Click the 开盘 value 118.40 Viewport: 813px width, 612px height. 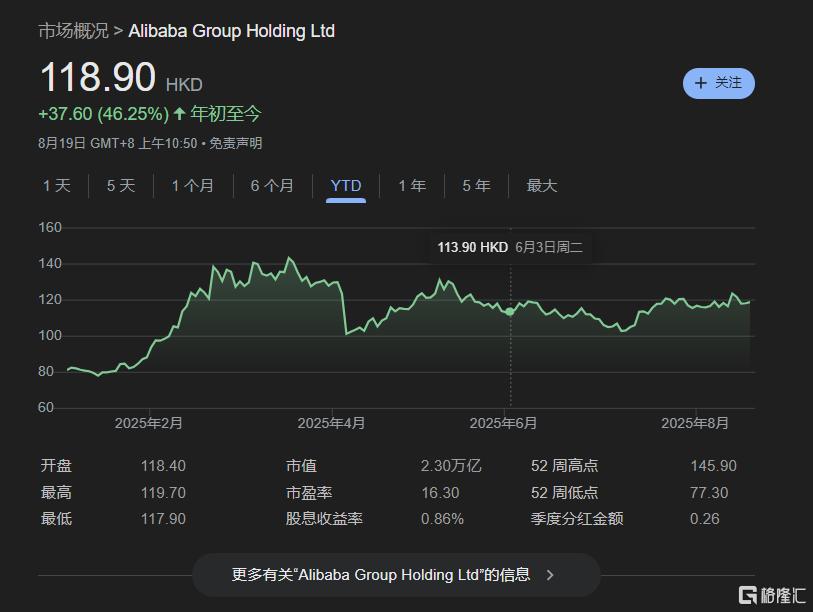click(163, 466)
